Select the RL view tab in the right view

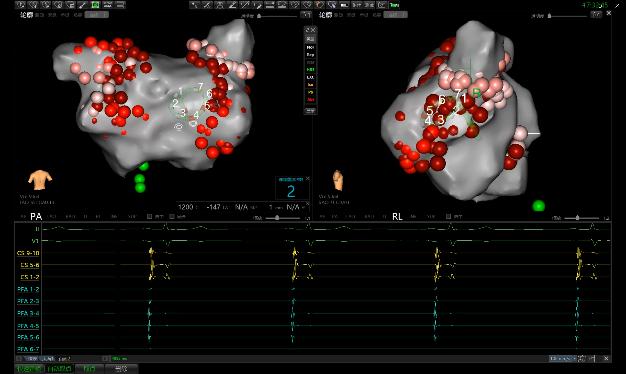pos(397,217)
